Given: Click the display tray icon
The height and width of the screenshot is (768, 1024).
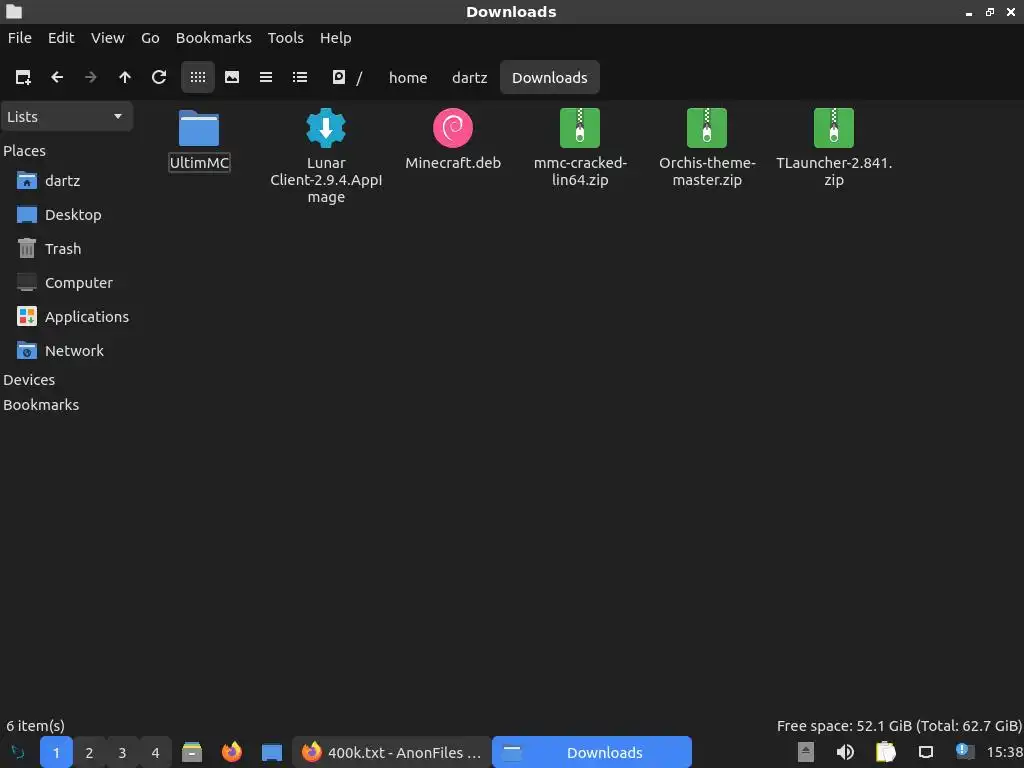Looking at the screenshot, I should pyautogui.click(x=926, y=753).
